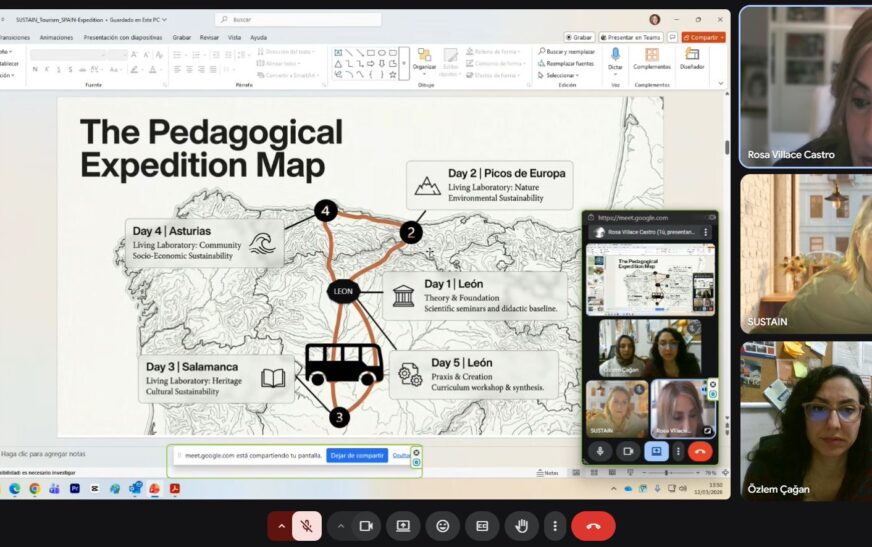Open the Animaciones ribbon tab
Image resolution: width=872 pixels, height=547 pixels.
click(x=56, y=37)
